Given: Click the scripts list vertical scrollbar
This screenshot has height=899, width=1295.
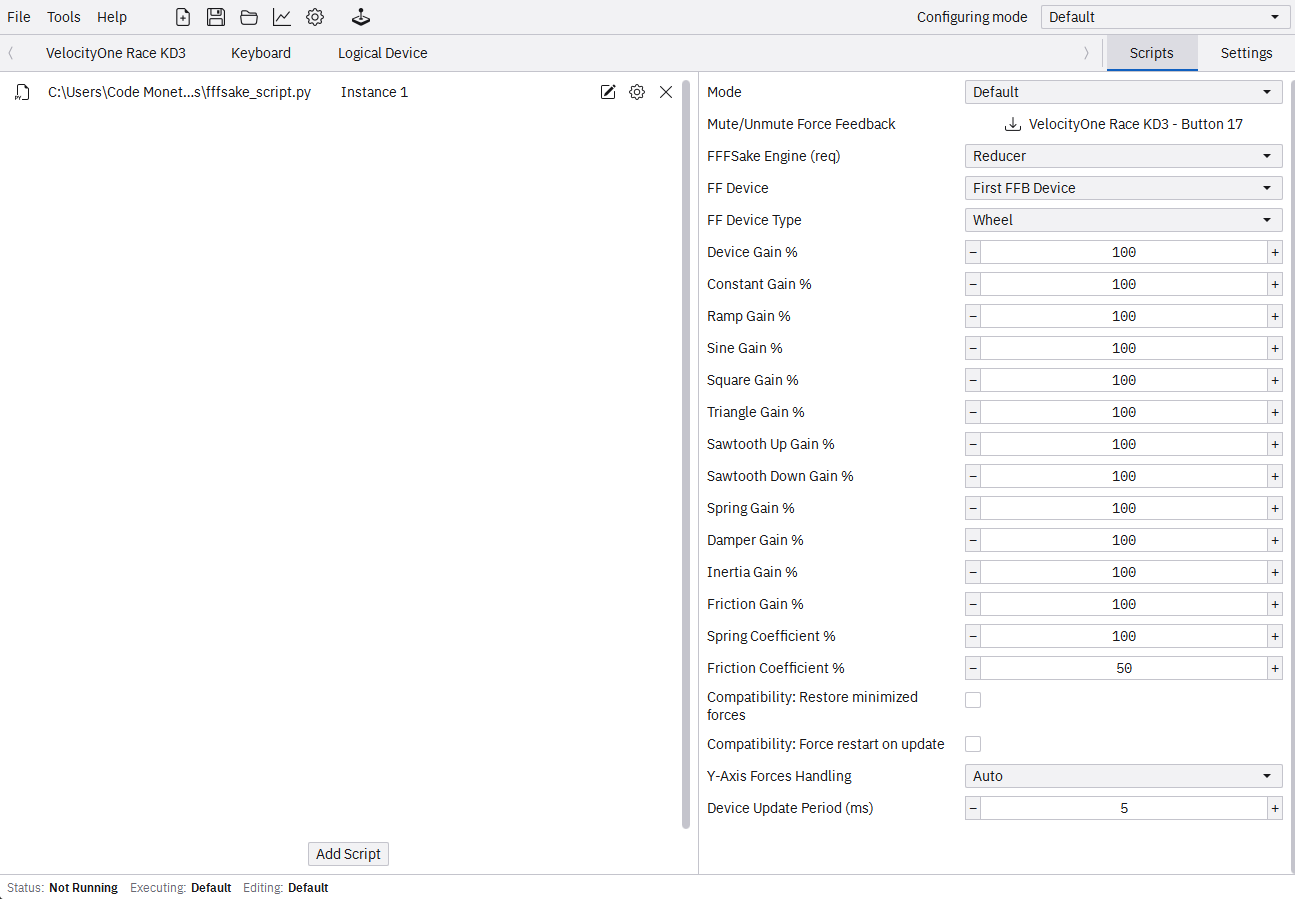Looking at the screenshot, I should pos(686,454).
